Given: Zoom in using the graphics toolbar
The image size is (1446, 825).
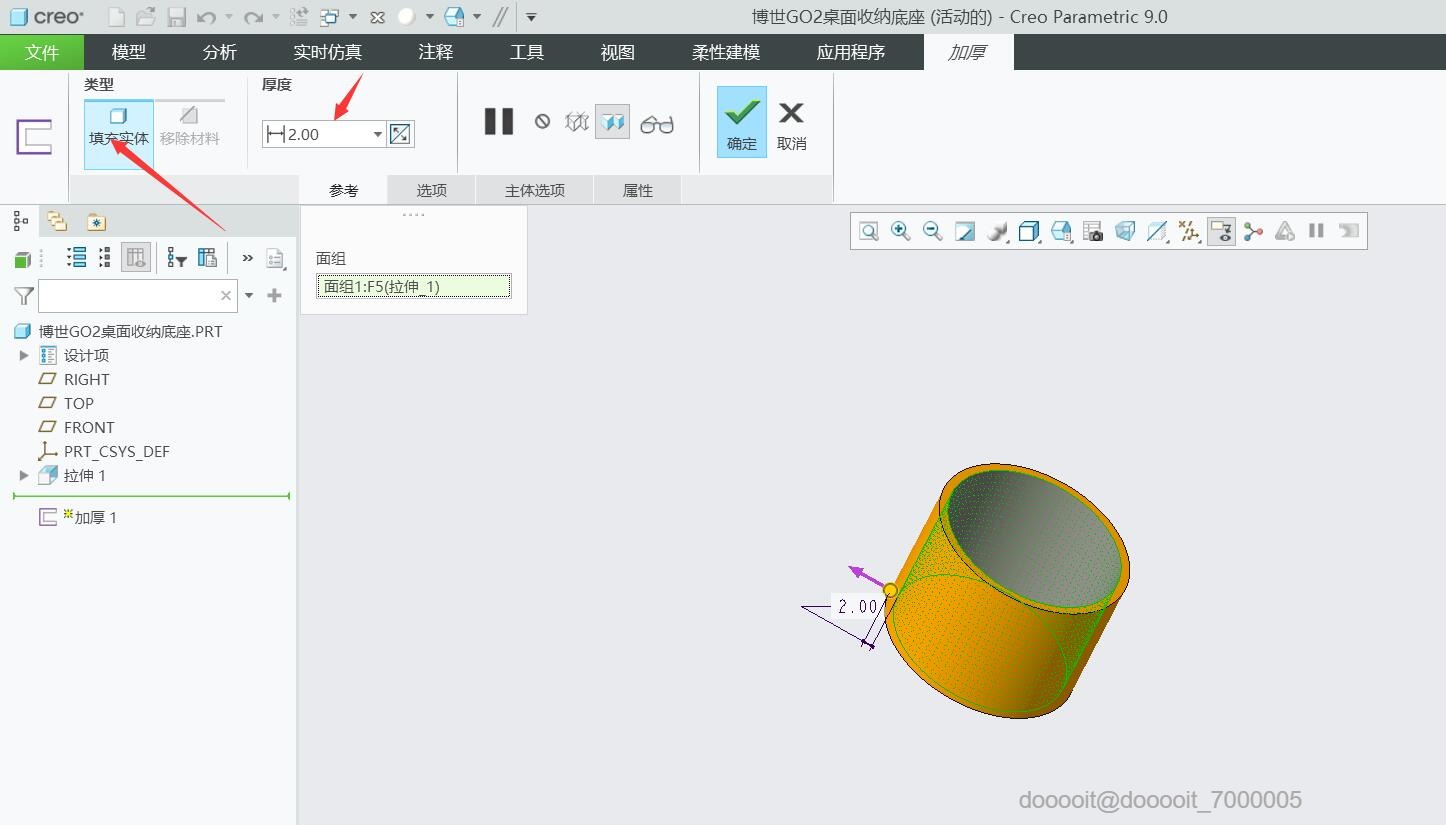Looking at the screenshot, I should point(900,232).
